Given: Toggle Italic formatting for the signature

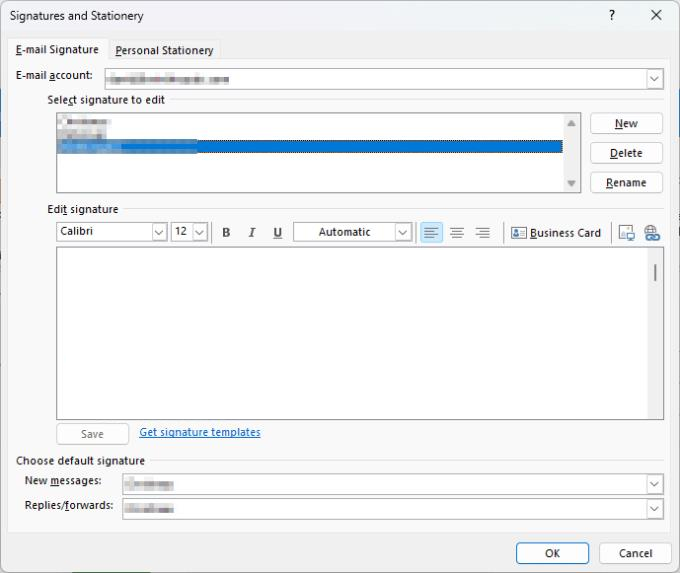Looking at the screenshot, I should (252, 232).
